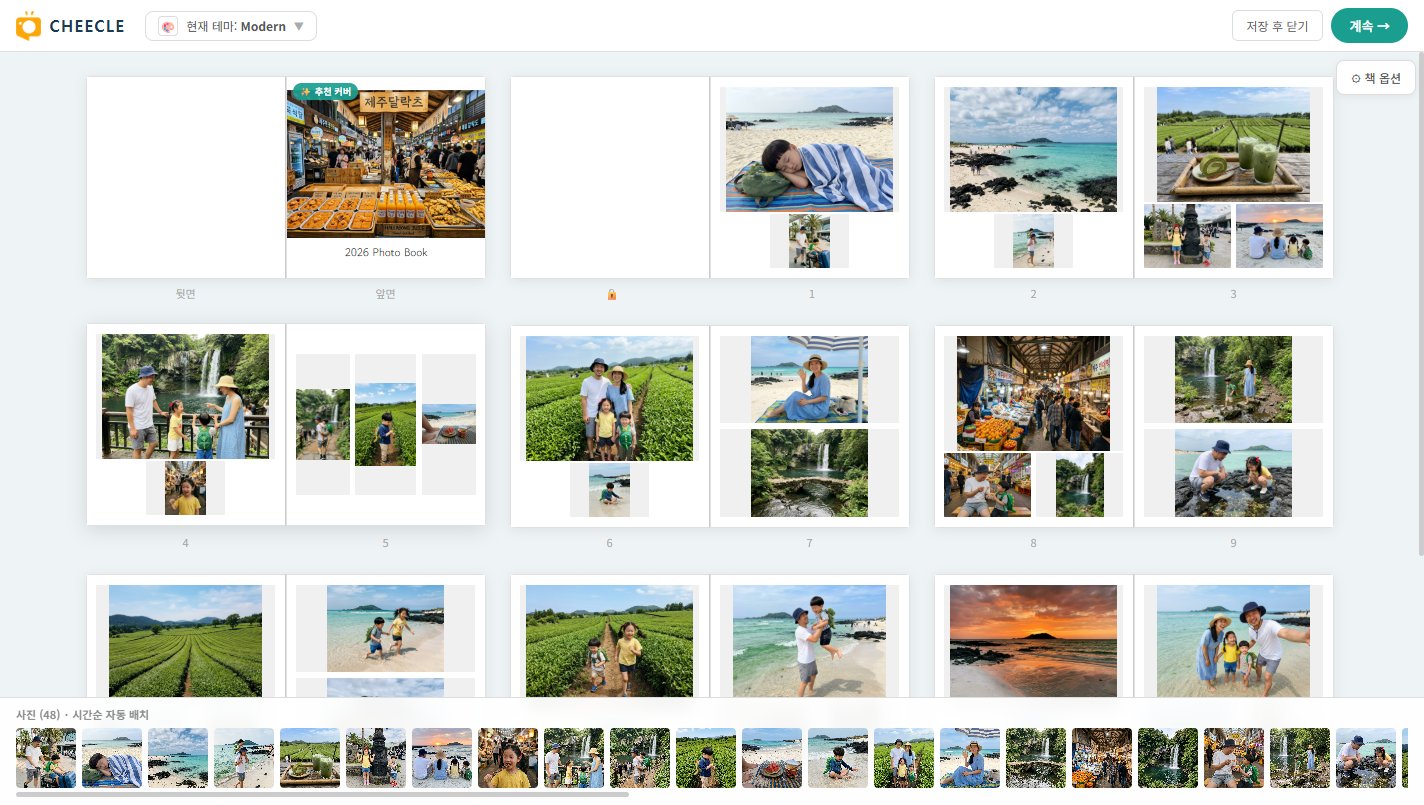Select the market front cover photo
Viewport: 1424px width, 805px height.
pos(386,164)
